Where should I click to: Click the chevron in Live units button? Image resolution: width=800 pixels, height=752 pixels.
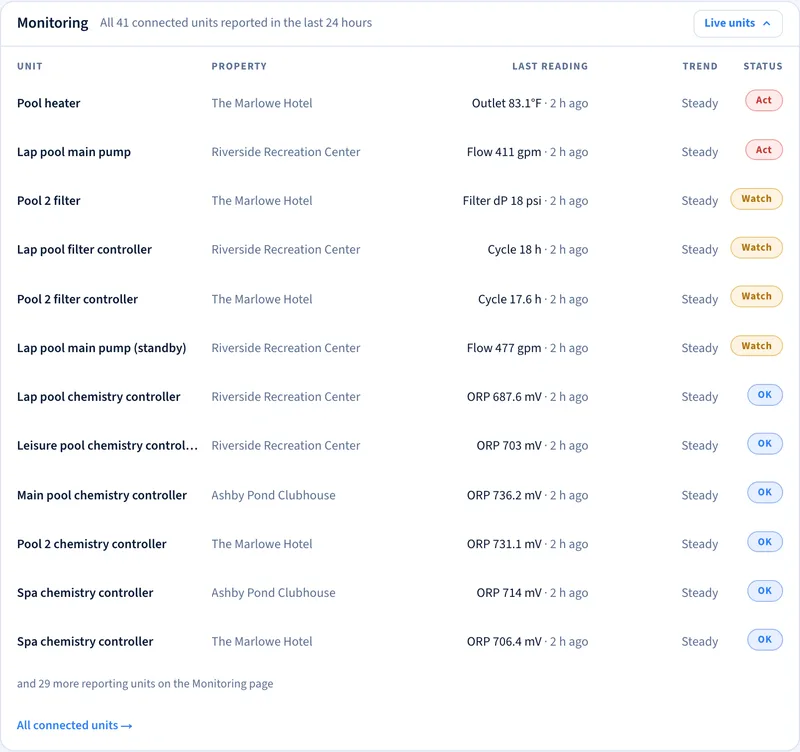766,23
